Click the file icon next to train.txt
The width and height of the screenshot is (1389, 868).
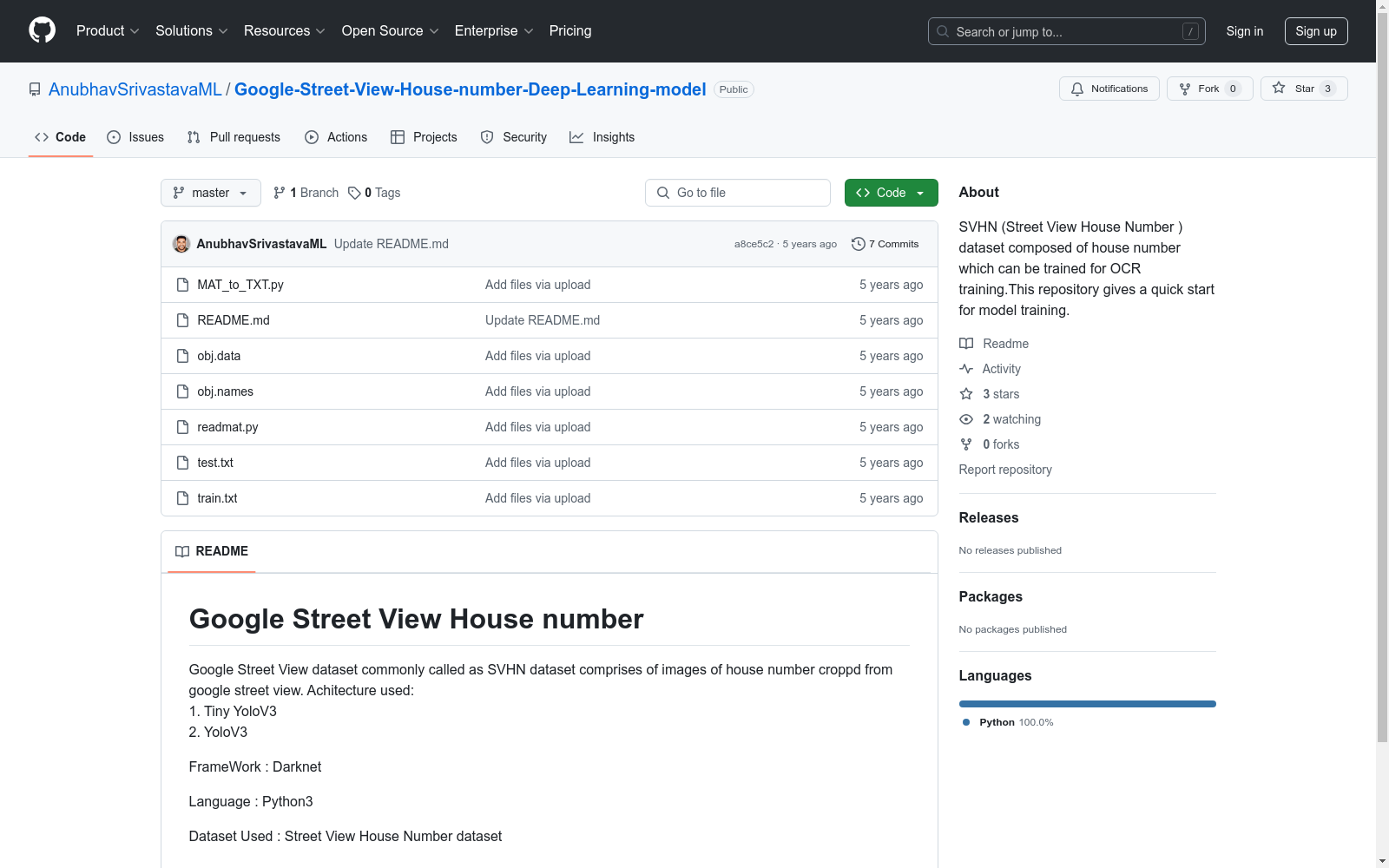[x=182, y=498]
